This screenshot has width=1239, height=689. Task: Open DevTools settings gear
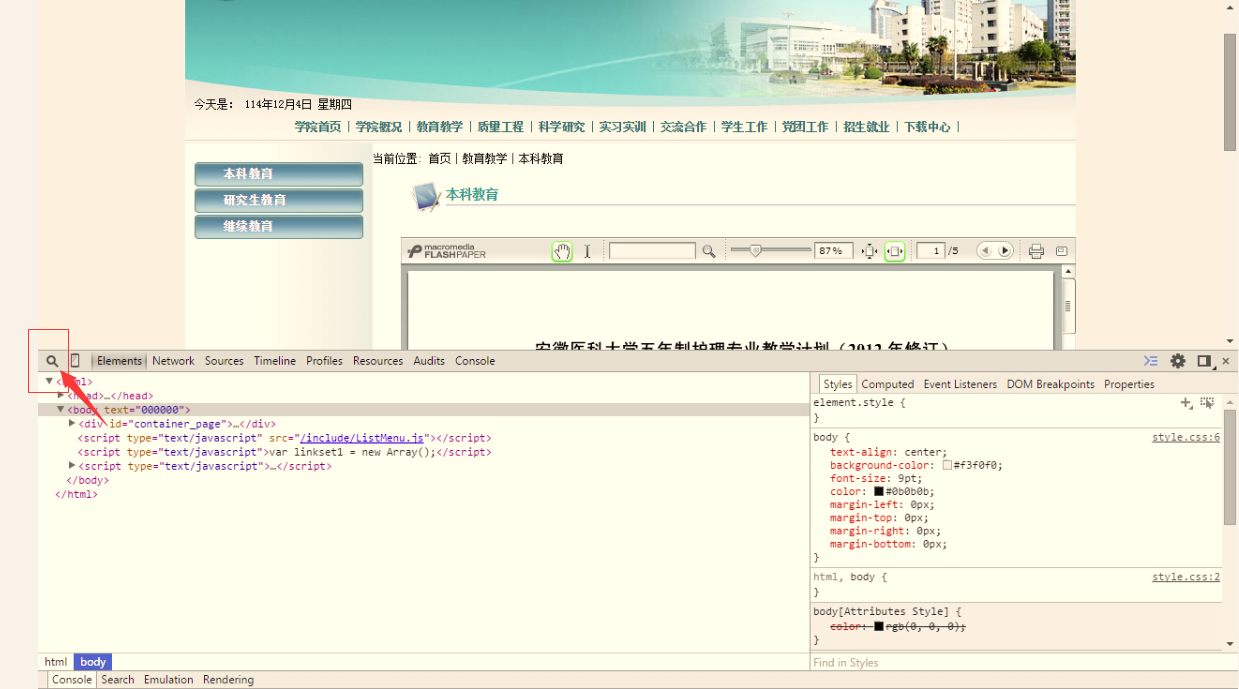coord(1178,361)
